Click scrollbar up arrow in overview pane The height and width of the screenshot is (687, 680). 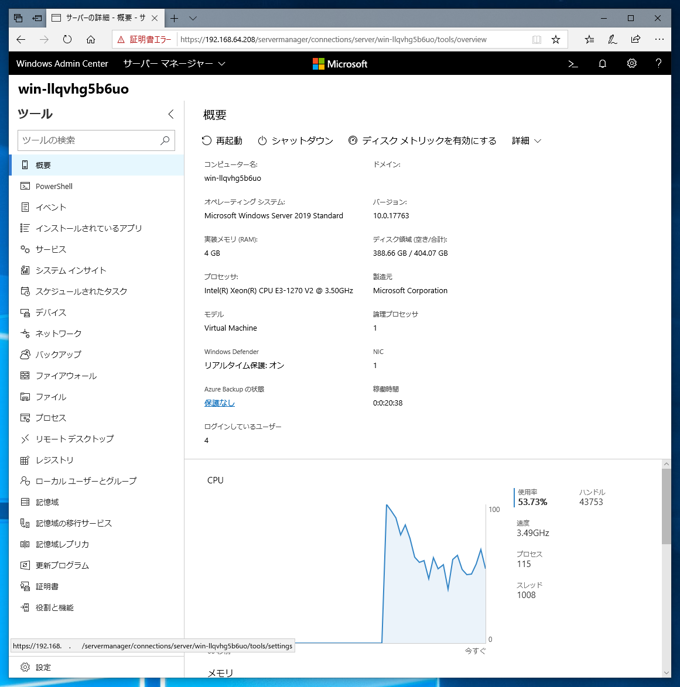click(x=666, y=464)
